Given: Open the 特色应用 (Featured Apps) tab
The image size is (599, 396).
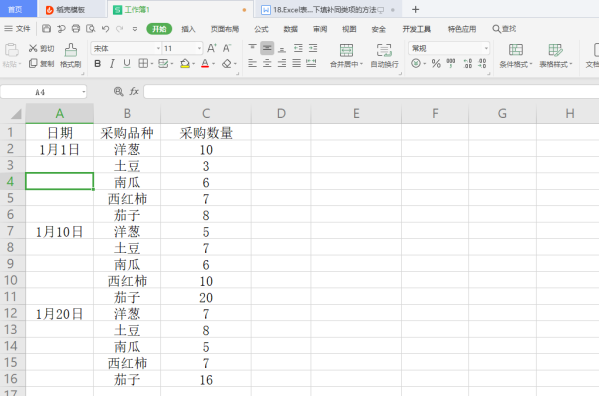Looking at the screenshot, I should pos(462,29).
